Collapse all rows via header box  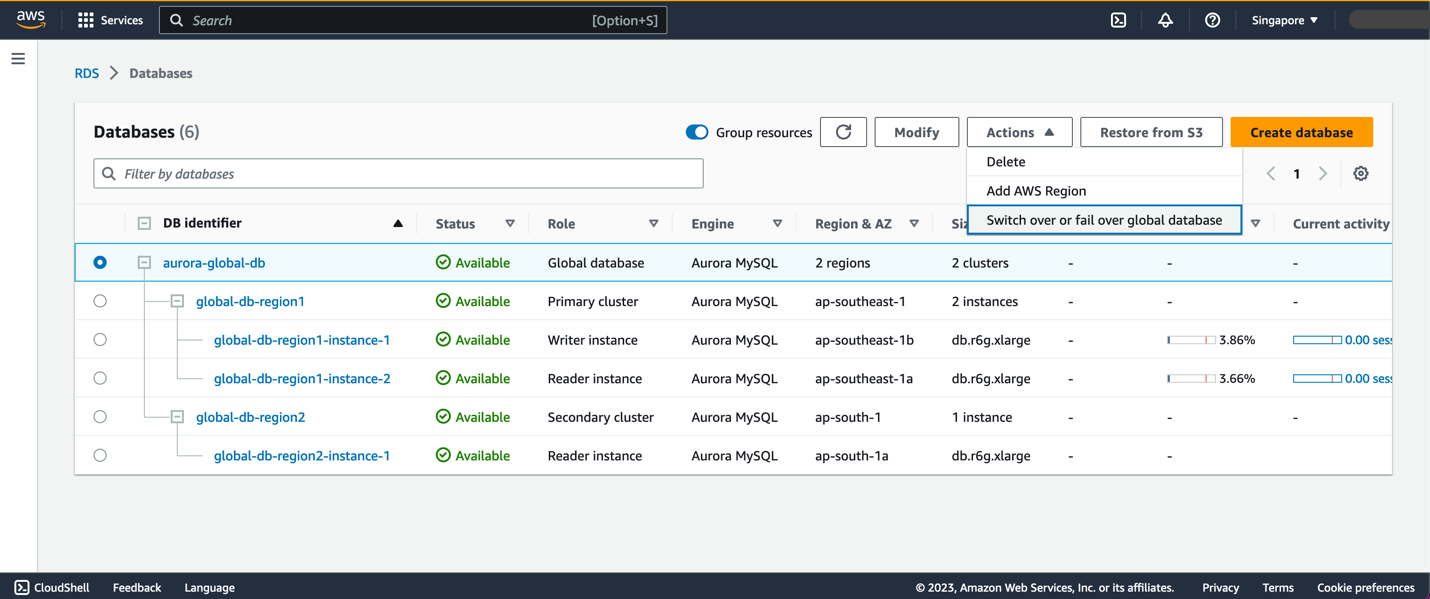coord(144,223)
